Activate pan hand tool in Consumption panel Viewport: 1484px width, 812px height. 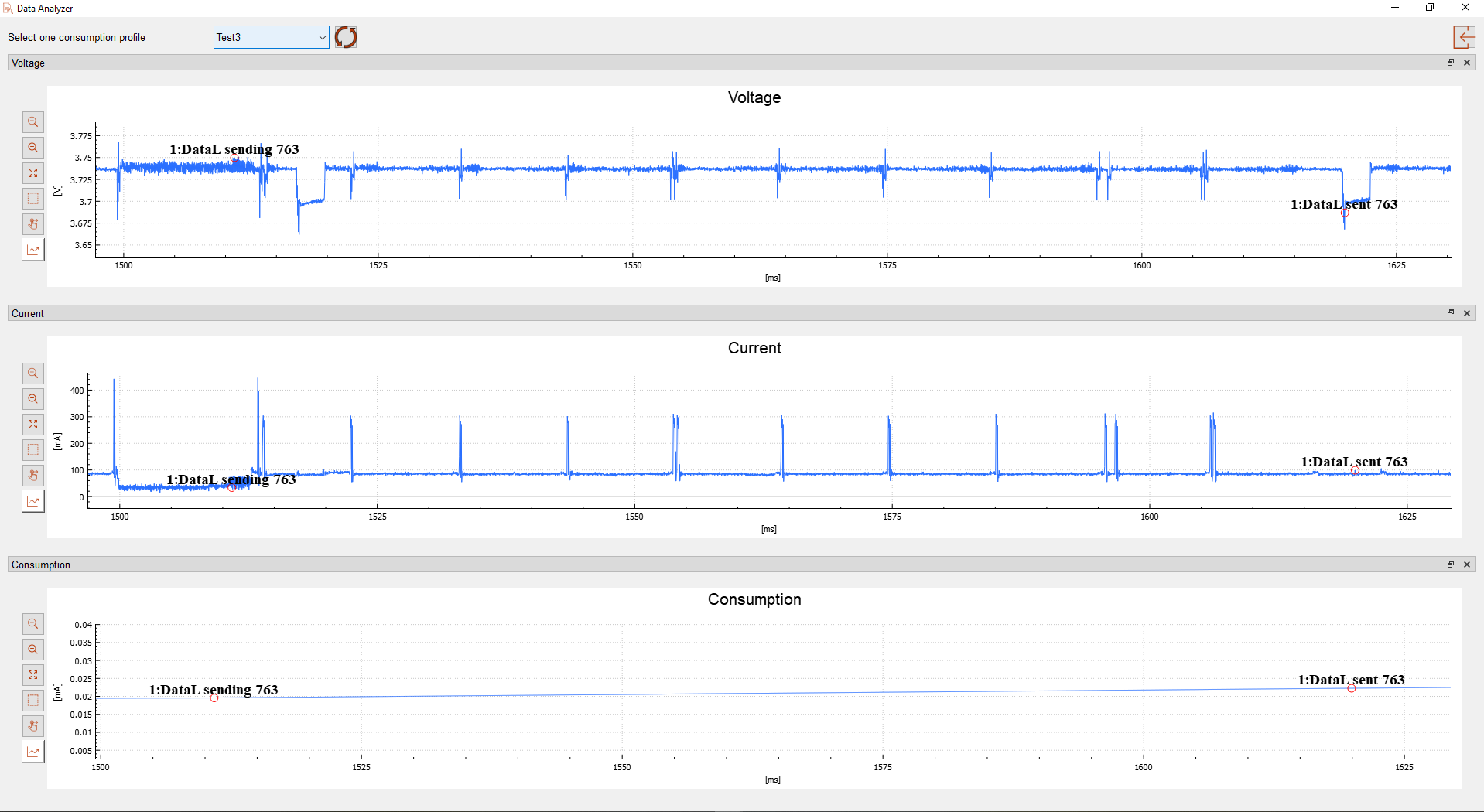pos(32,726)
